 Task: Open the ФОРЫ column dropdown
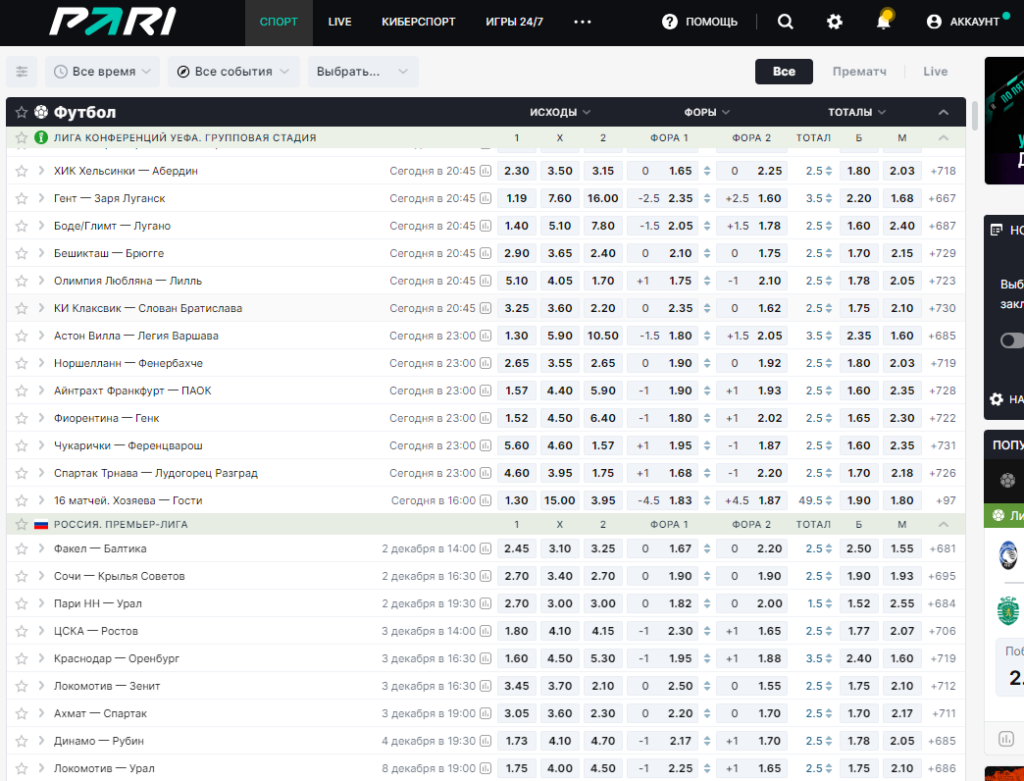[x=707, y=112]
